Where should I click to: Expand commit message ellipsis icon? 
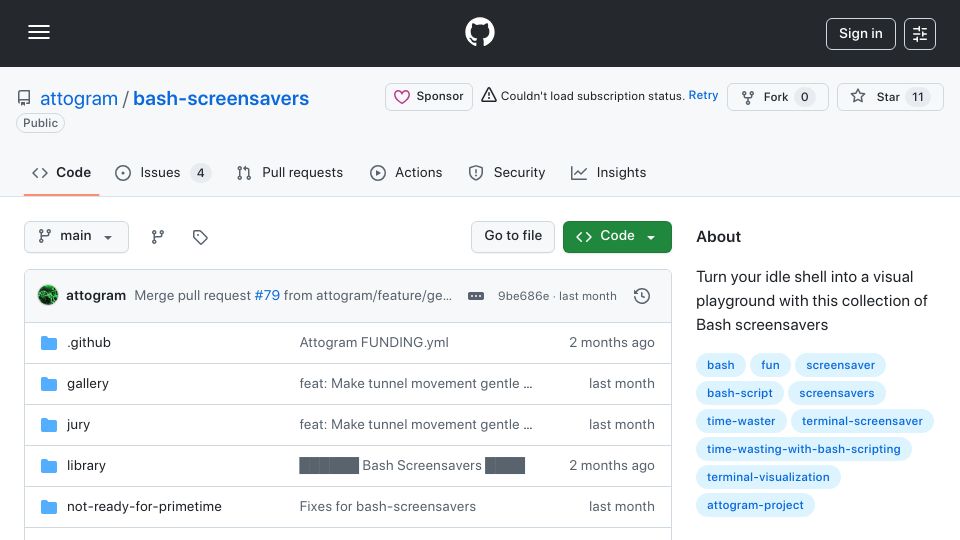(476, 296)
